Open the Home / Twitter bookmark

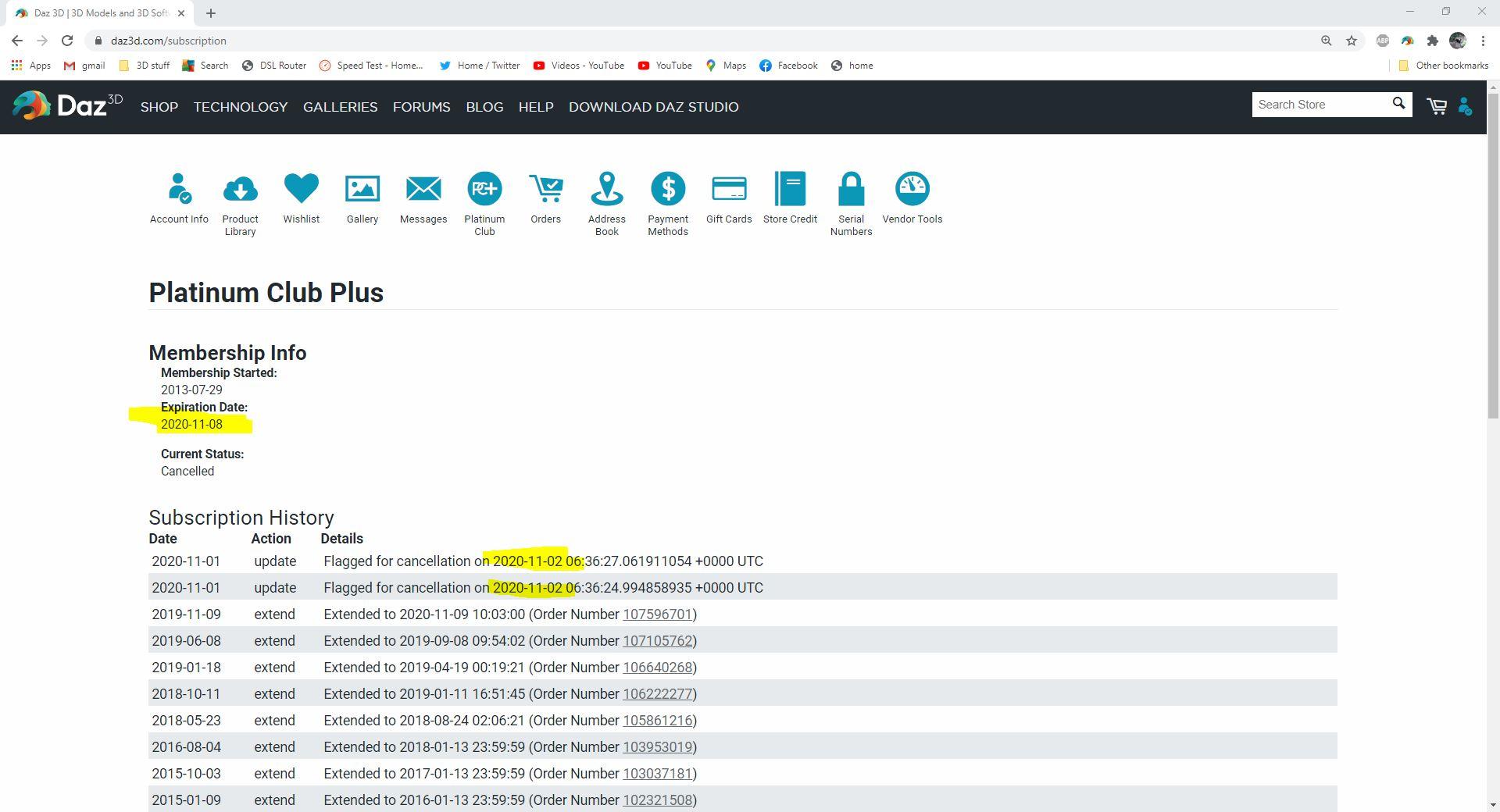tap(480, 66)
